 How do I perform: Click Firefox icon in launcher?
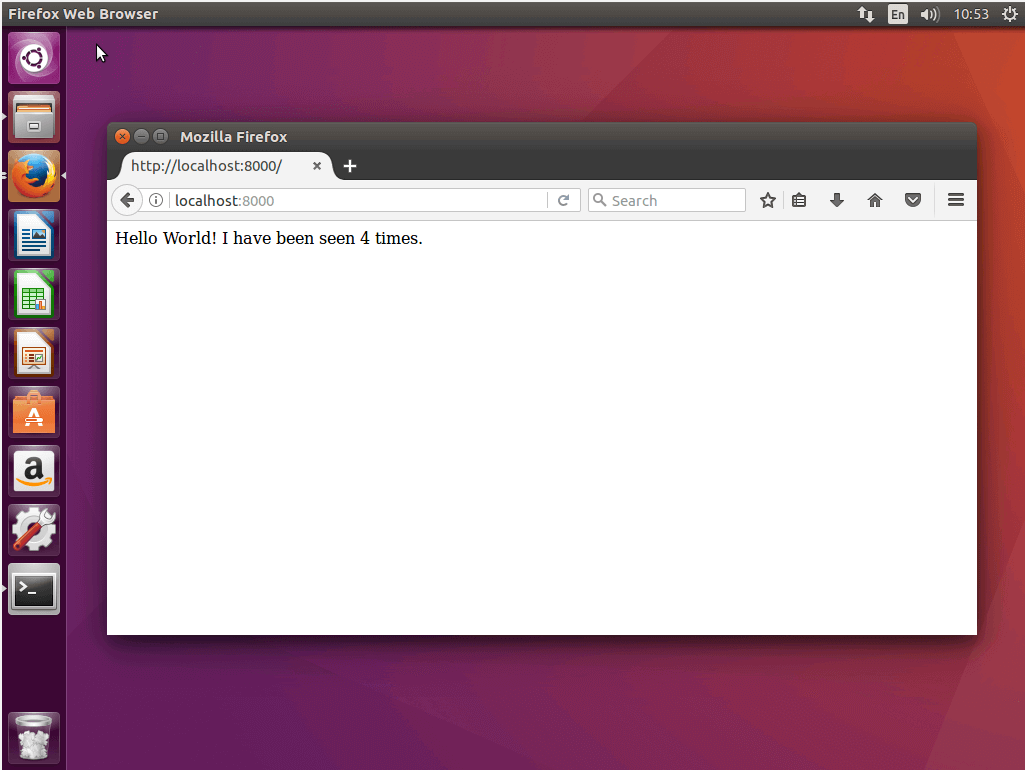(x=34, y=176)
